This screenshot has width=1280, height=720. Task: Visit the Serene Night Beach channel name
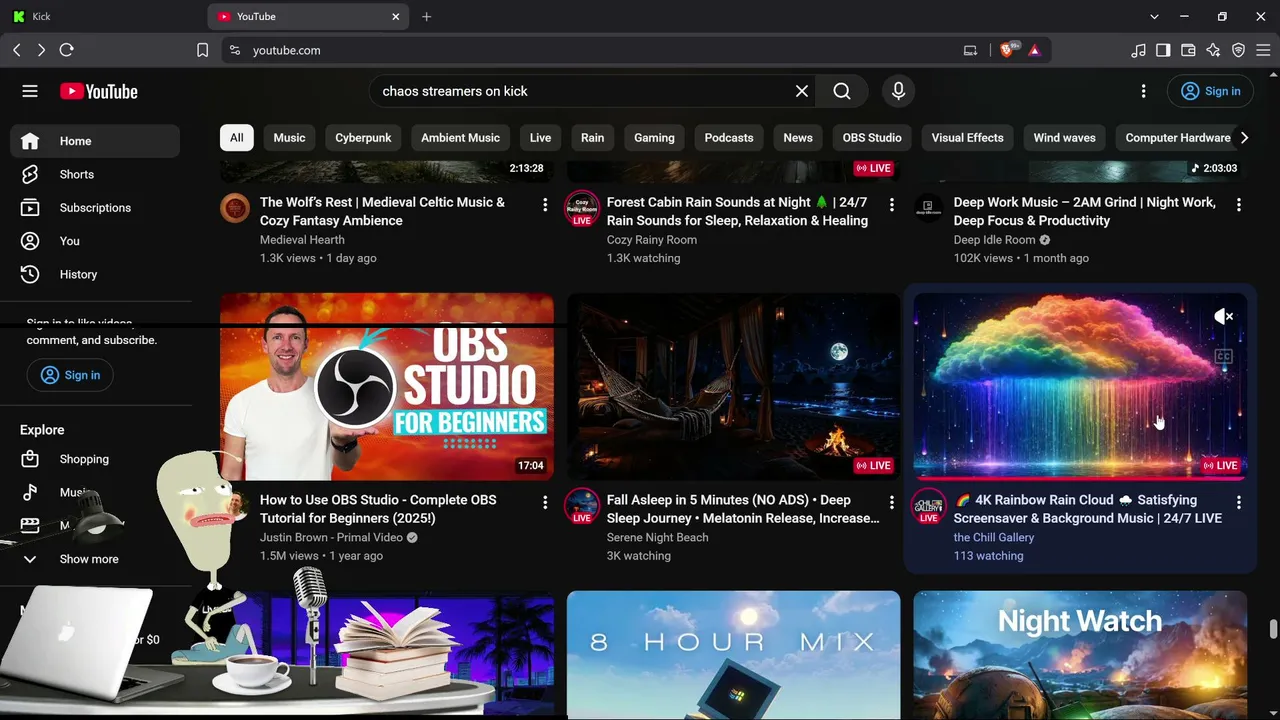tap(658, 537)
